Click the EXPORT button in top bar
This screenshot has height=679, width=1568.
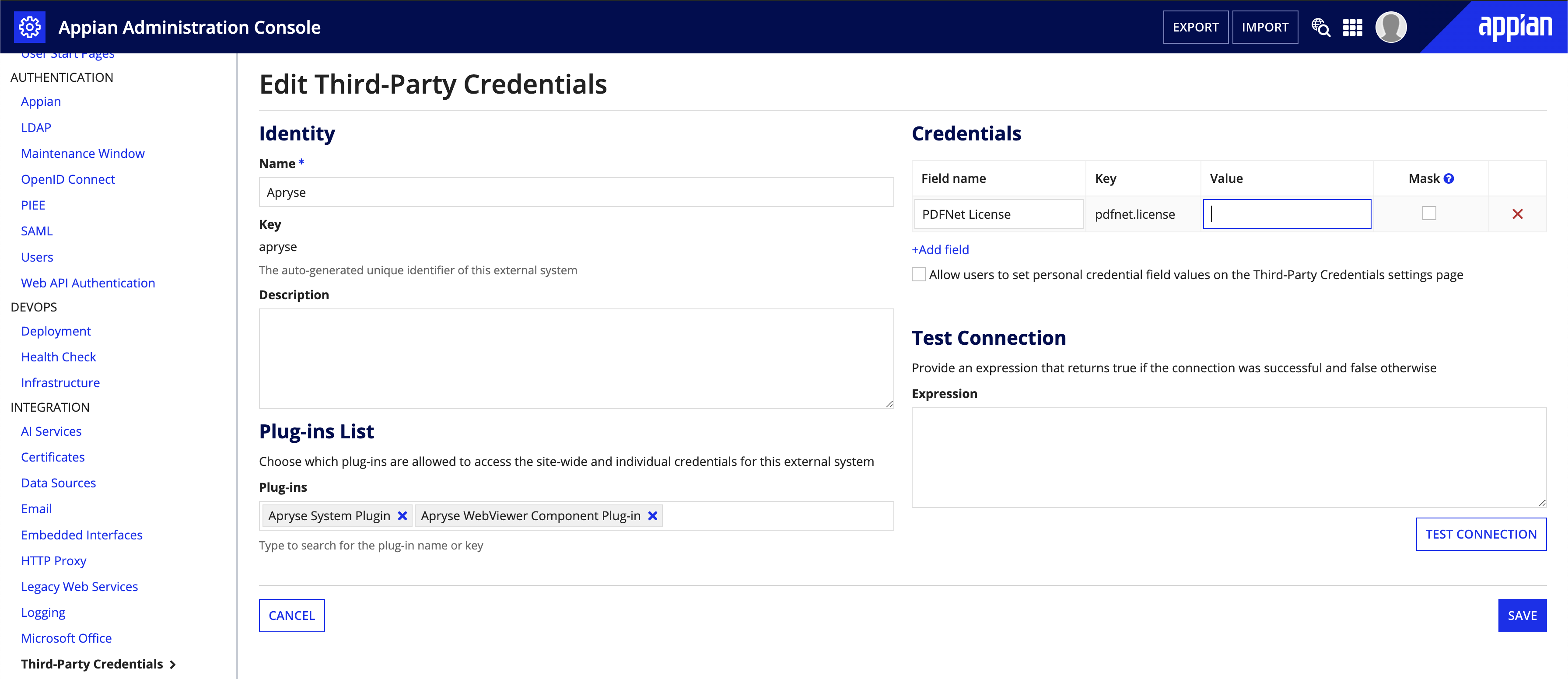click(1196, 27)
